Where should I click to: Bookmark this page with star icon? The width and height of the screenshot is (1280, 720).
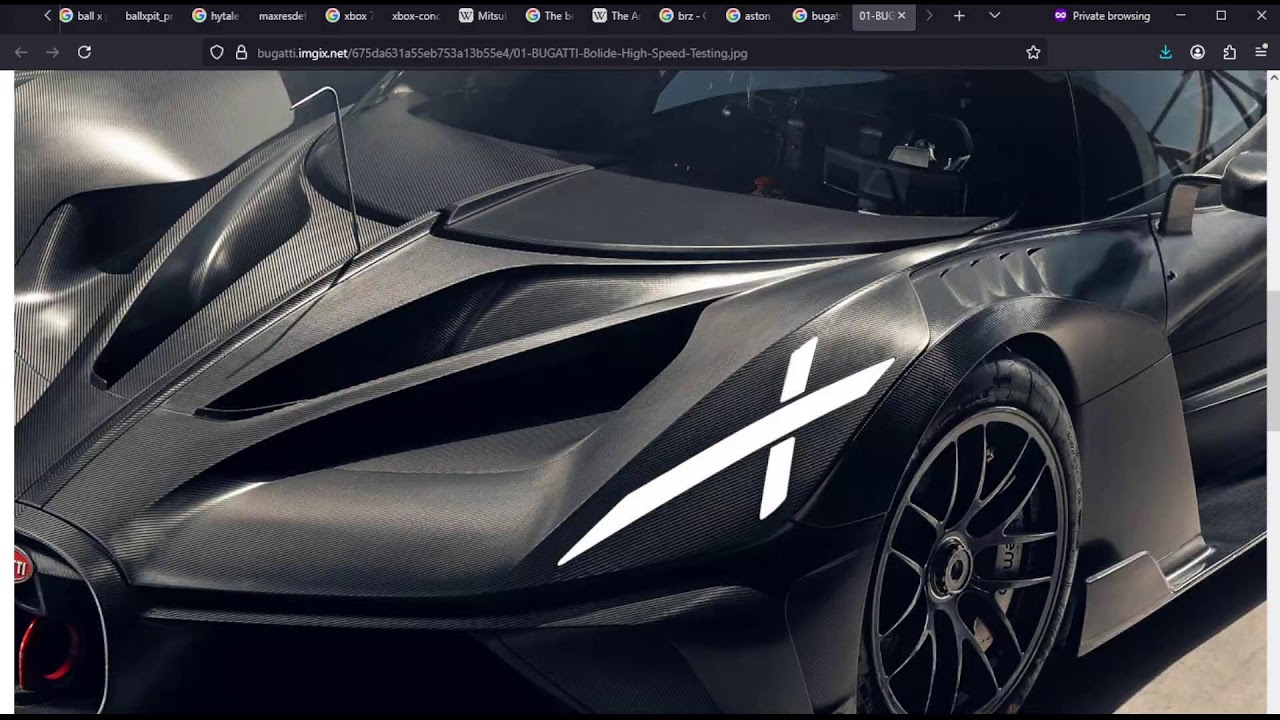click(1033, 52)
